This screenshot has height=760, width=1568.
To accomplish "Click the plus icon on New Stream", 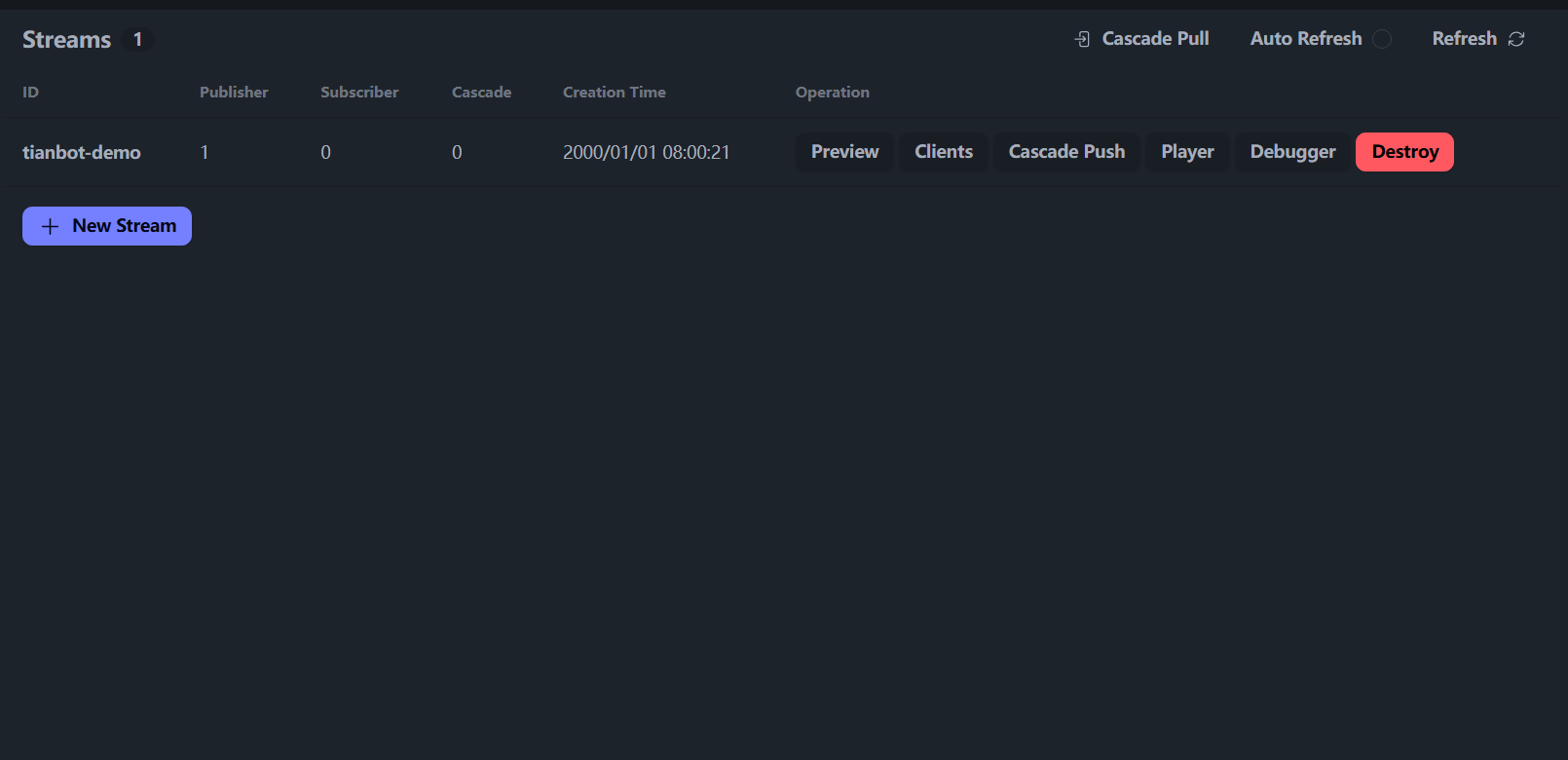I will 51,226.
